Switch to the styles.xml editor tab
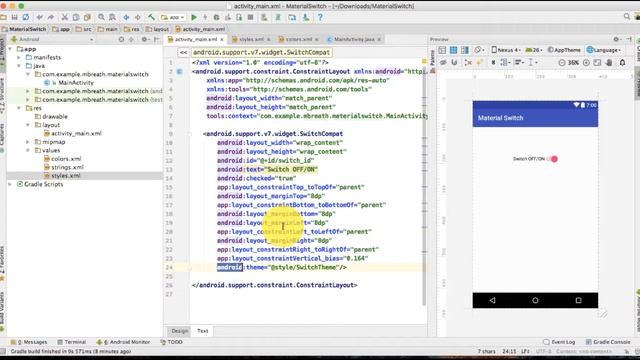Viewport: 640px width, 360px height. pyautogui.click(x=251, y=39)
